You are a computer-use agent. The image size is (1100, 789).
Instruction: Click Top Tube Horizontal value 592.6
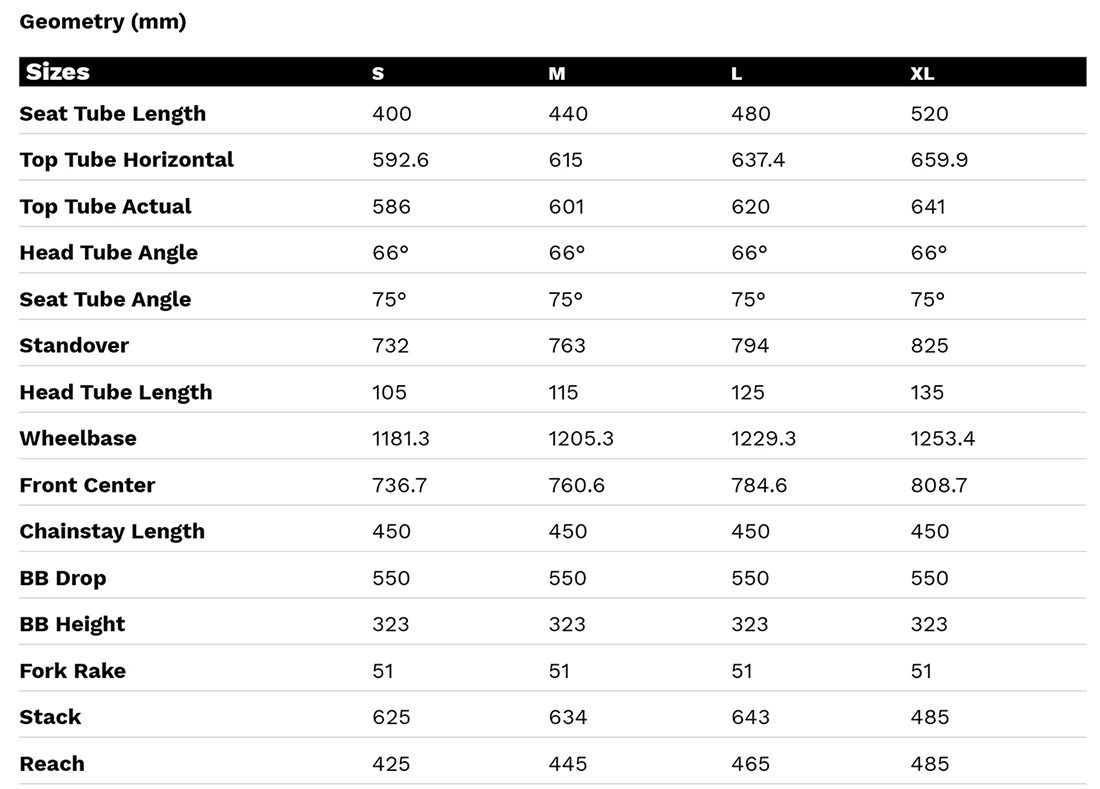pyautogui.click(x=400, y=160)
